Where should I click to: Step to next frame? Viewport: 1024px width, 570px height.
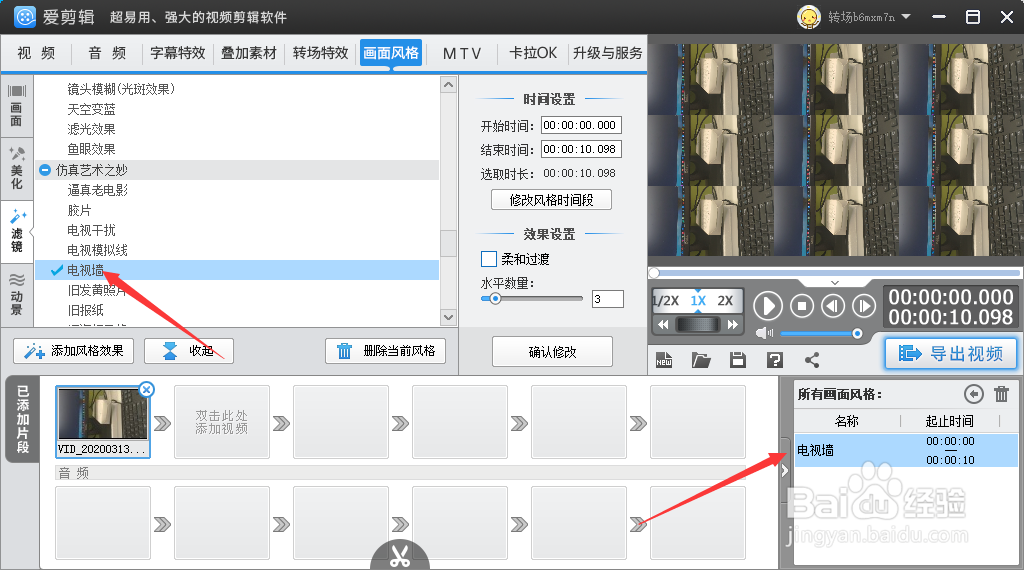click(863, 306)
